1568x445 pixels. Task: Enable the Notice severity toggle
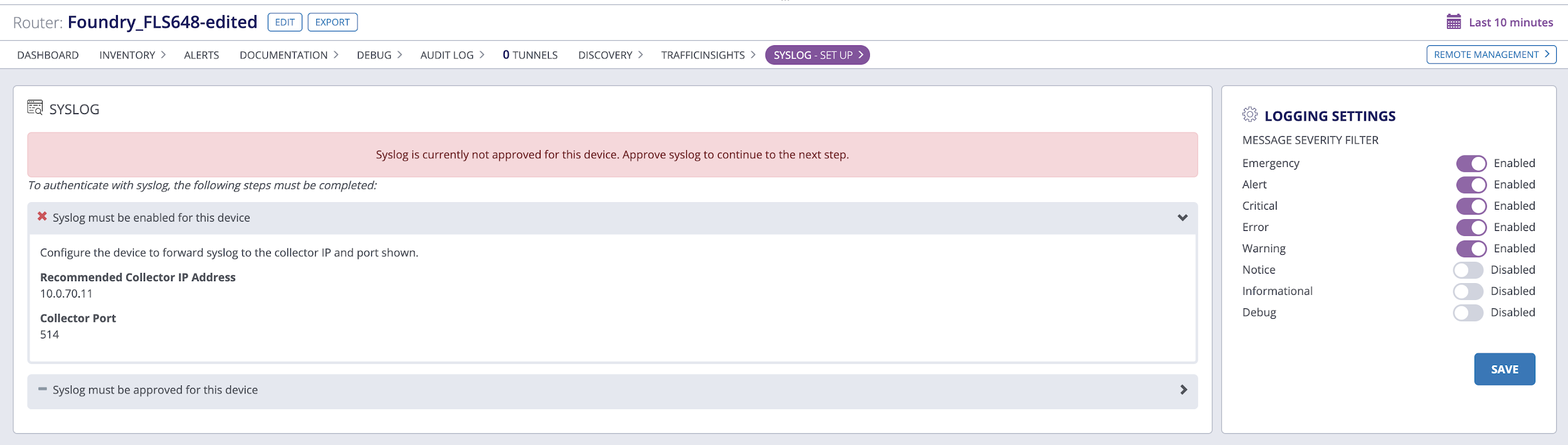click(x=1468, y=271)
